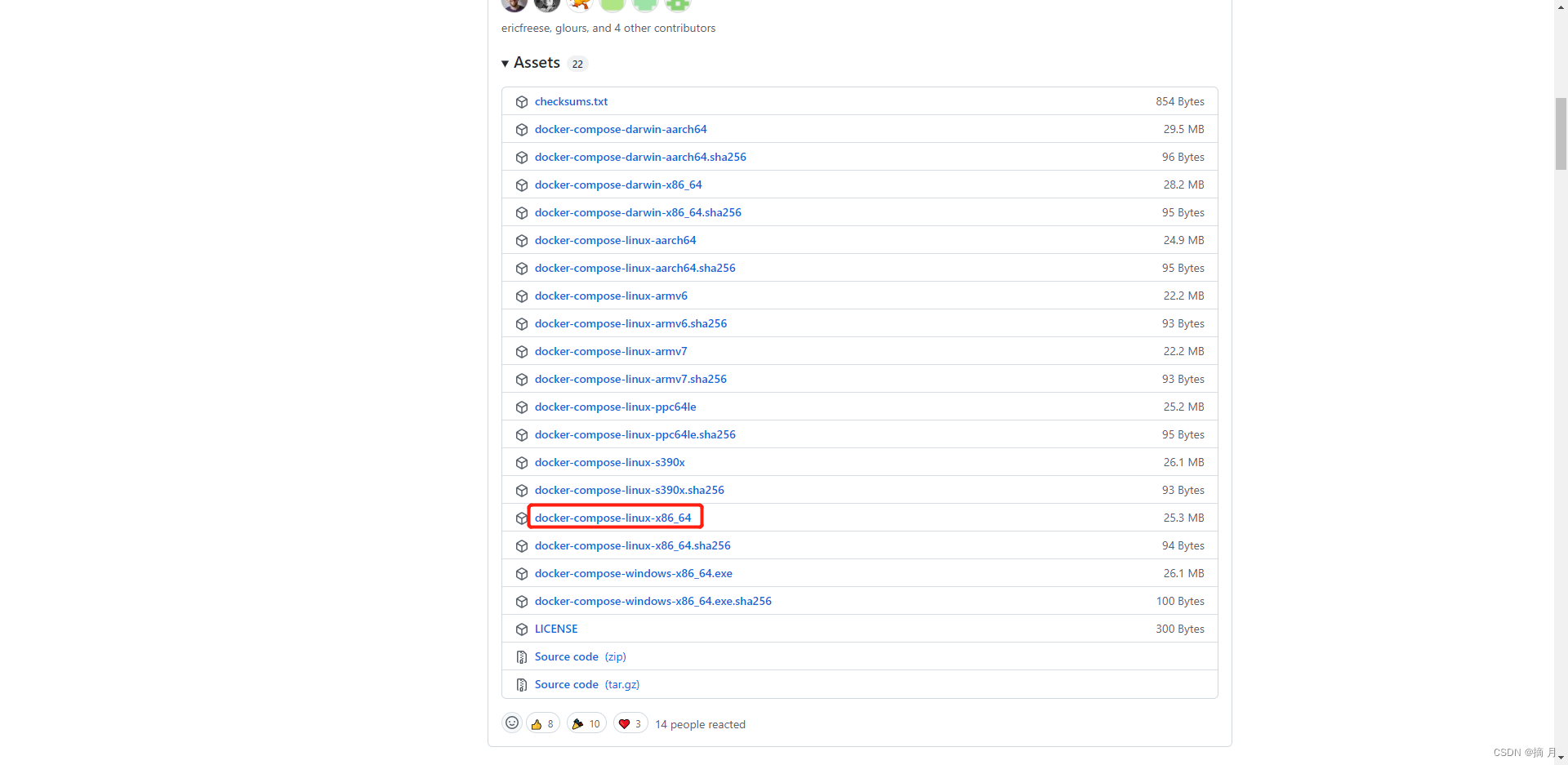Screen dimensions: 1568x765
Task: Open docker-compose-linux-aarch64.sha256 link
Action: 635,268
